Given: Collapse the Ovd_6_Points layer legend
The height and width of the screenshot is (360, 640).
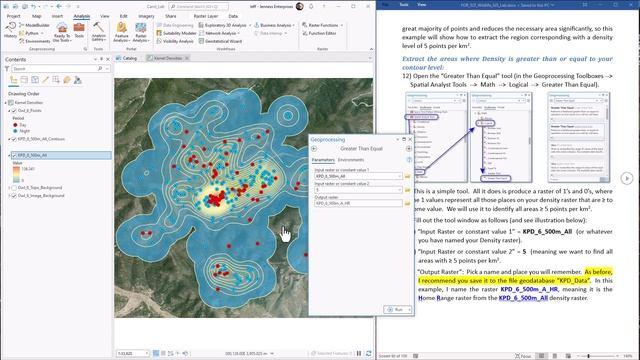Looking at the screenshot, I should click(9, 111).
